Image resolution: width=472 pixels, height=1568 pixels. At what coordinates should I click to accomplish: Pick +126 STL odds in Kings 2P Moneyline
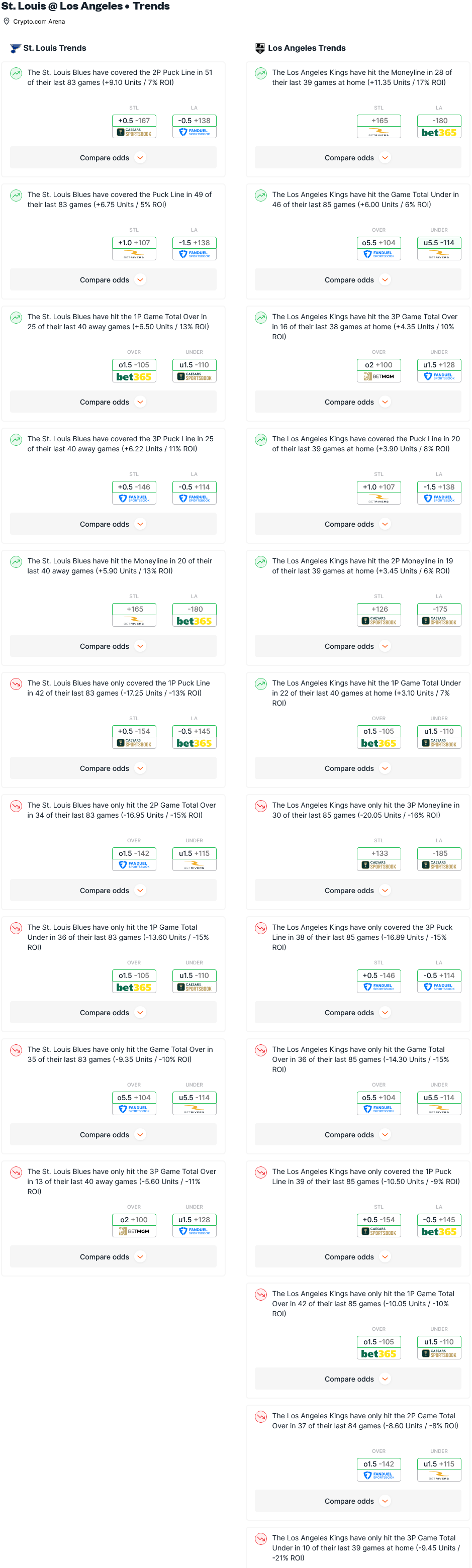[379, 609]
